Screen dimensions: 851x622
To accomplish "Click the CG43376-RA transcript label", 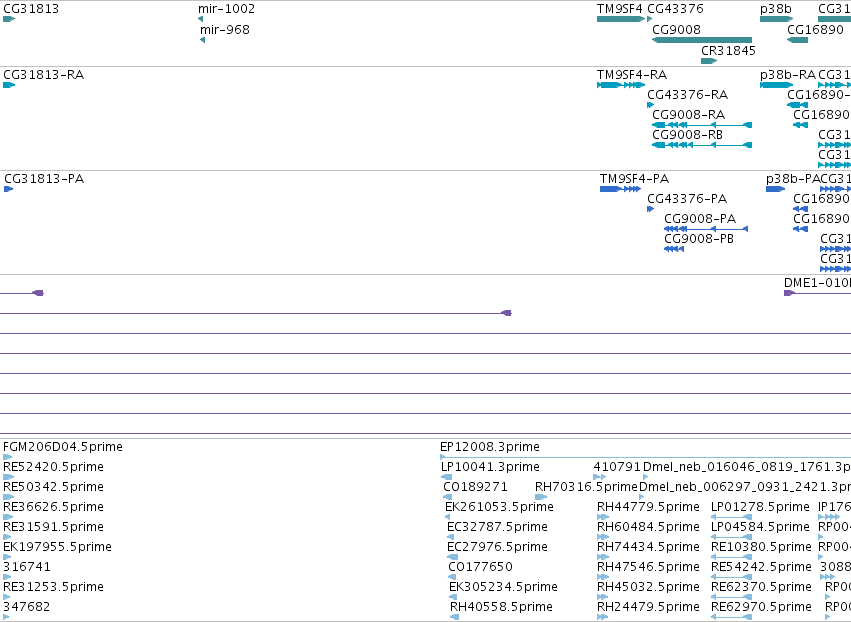I will (688, 94).
